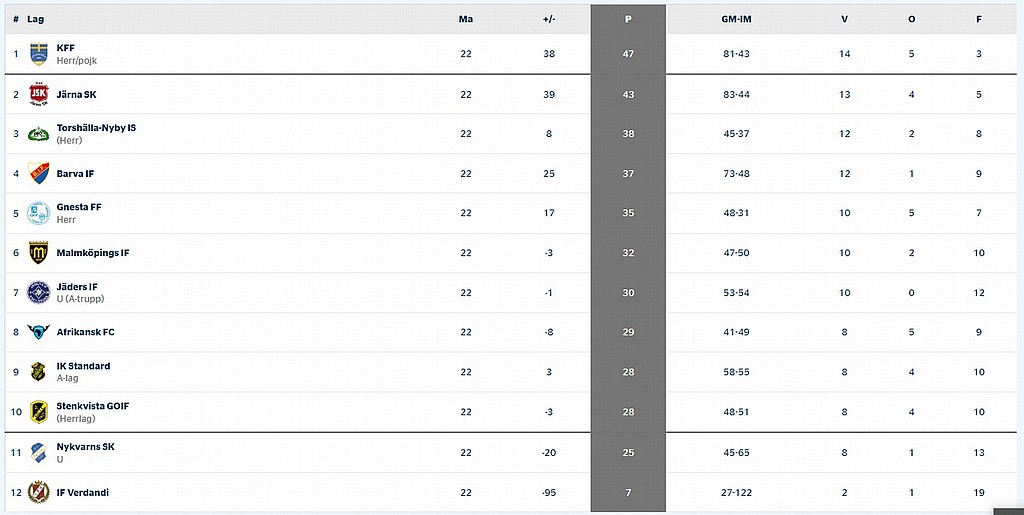Click the Barva IF striped shield logo
This screenshot has width=1024, height=515.
pos(39,173)
